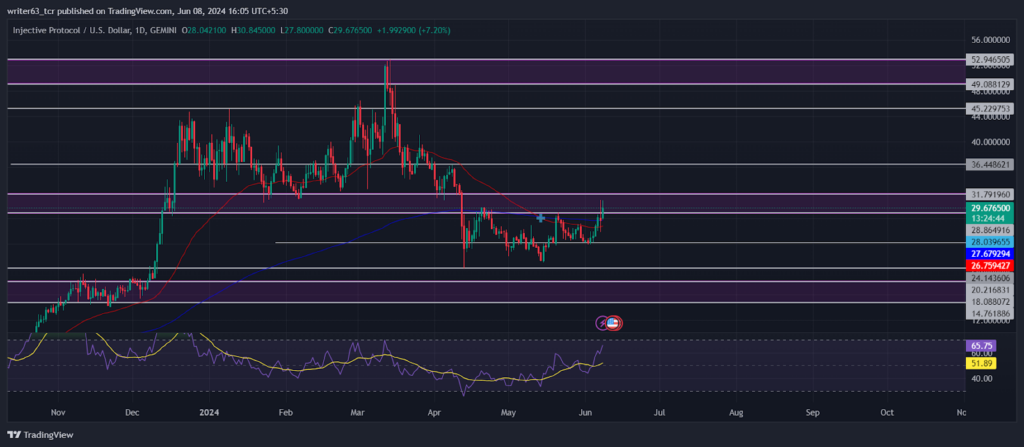This screenshot has width=1024, height=447.
Task: Click the high value H30.845000
Action: pyautogui.click(x=254, y=30)
